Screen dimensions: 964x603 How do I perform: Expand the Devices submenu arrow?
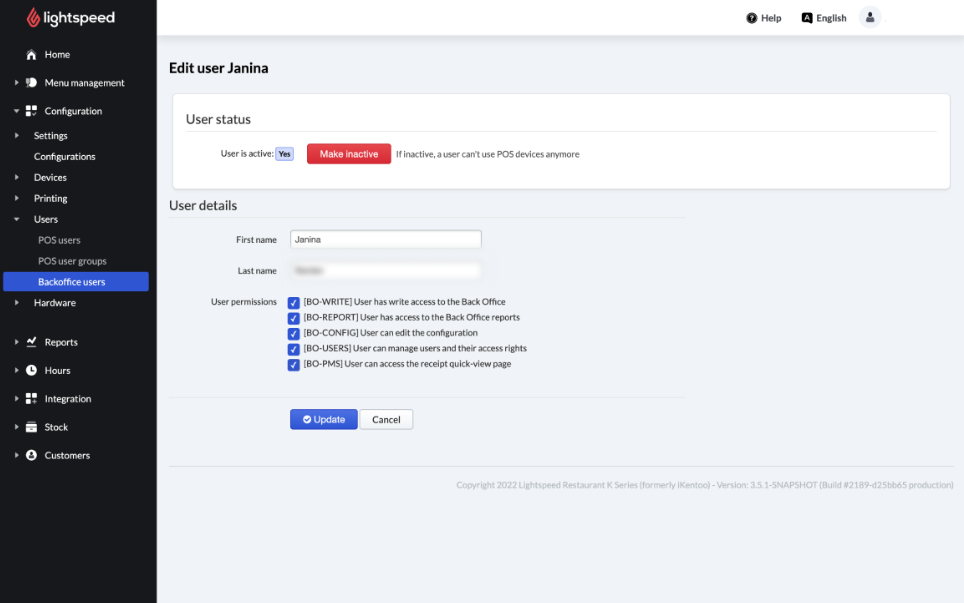(x=17, y=177)
